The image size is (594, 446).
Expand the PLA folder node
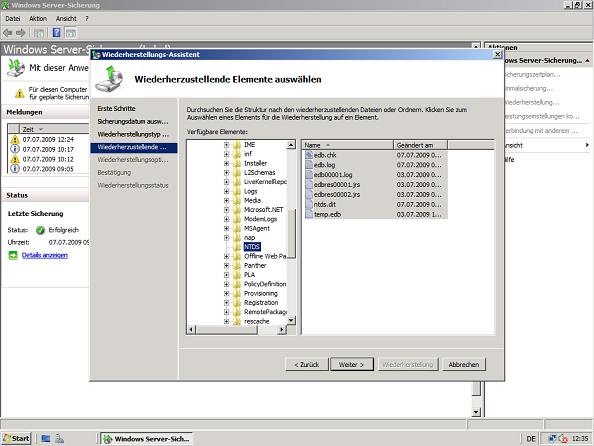point(227,275)
